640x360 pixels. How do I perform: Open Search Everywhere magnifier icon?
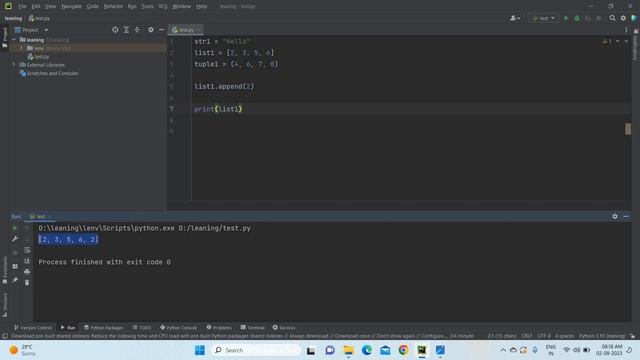(612, 18)
